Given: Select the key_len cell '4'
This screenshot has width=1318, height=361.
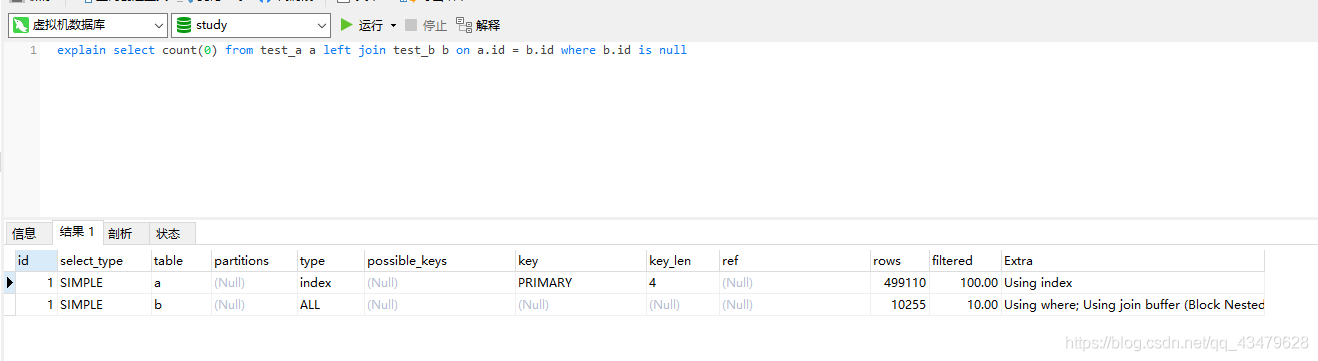Looking at the screenshot, I should 683,283.
